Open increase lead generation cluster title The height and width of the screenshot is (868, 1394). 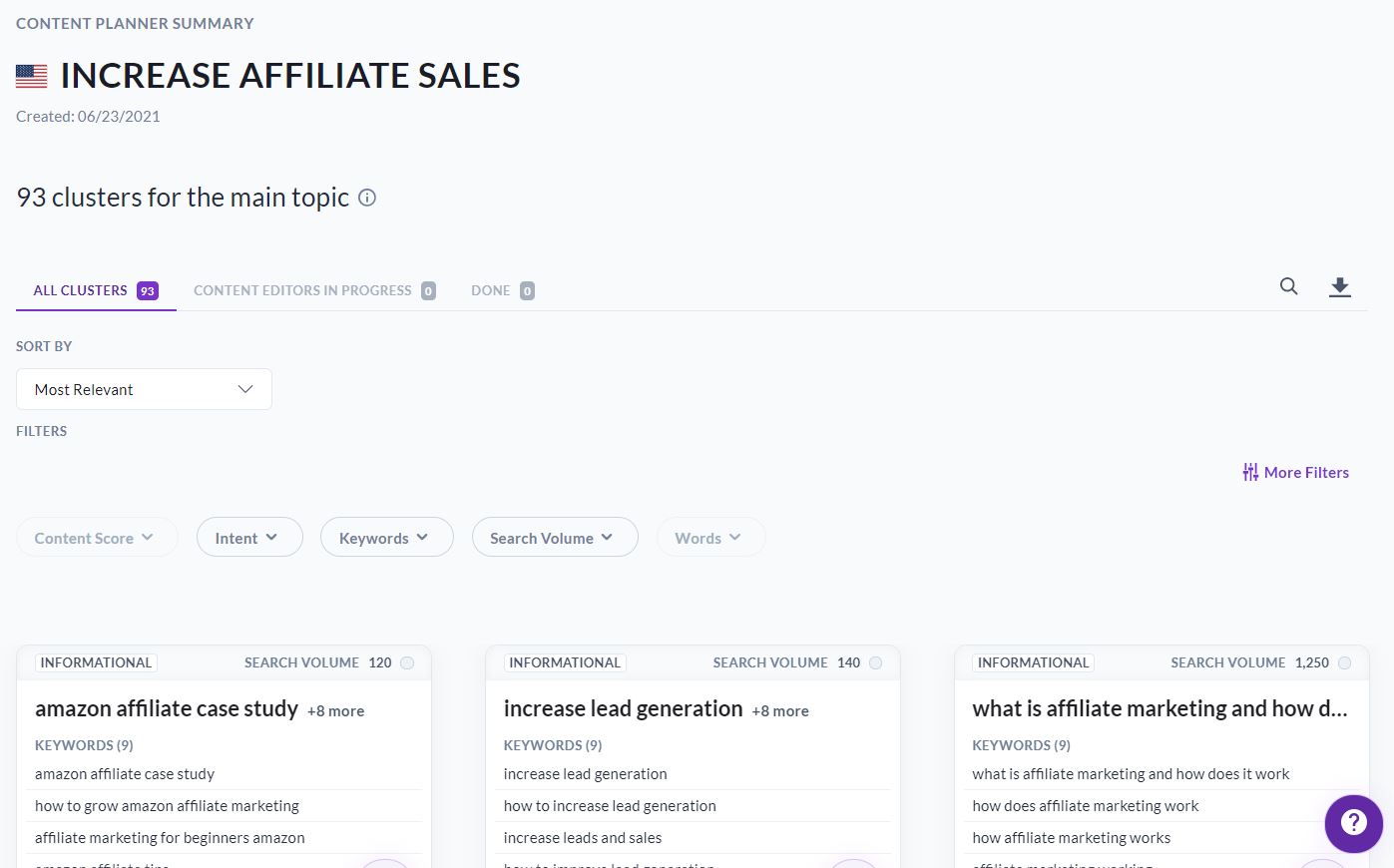(624, 708)
